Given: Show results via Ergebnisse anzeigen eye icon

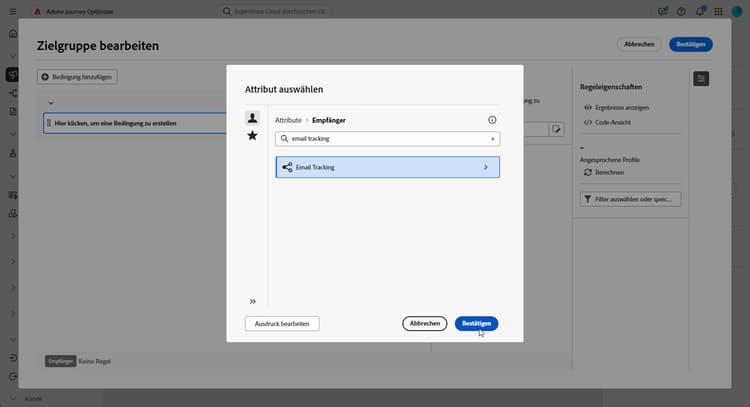Looking at the screenshot, I should click(x=617, y=108).
